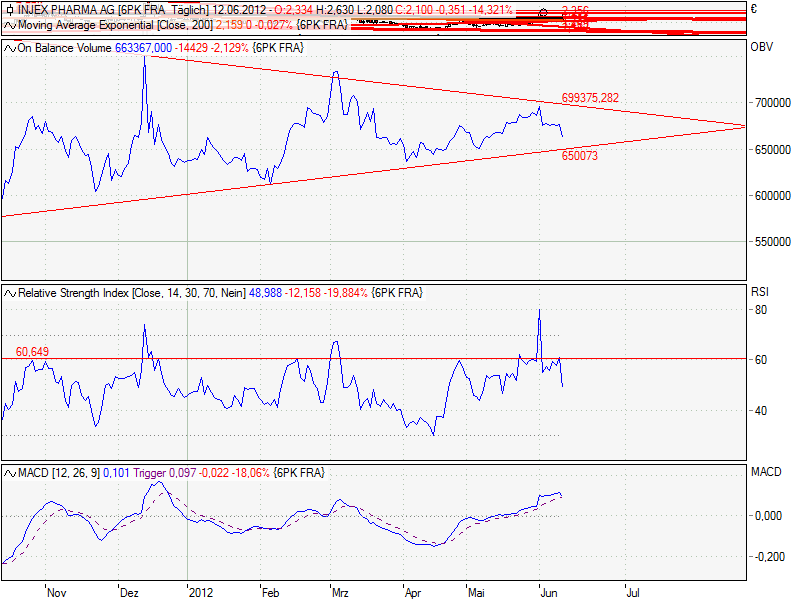The image size is (800, 600).
Task: Click the Jul label on the time axis
Action: [633, 593]
